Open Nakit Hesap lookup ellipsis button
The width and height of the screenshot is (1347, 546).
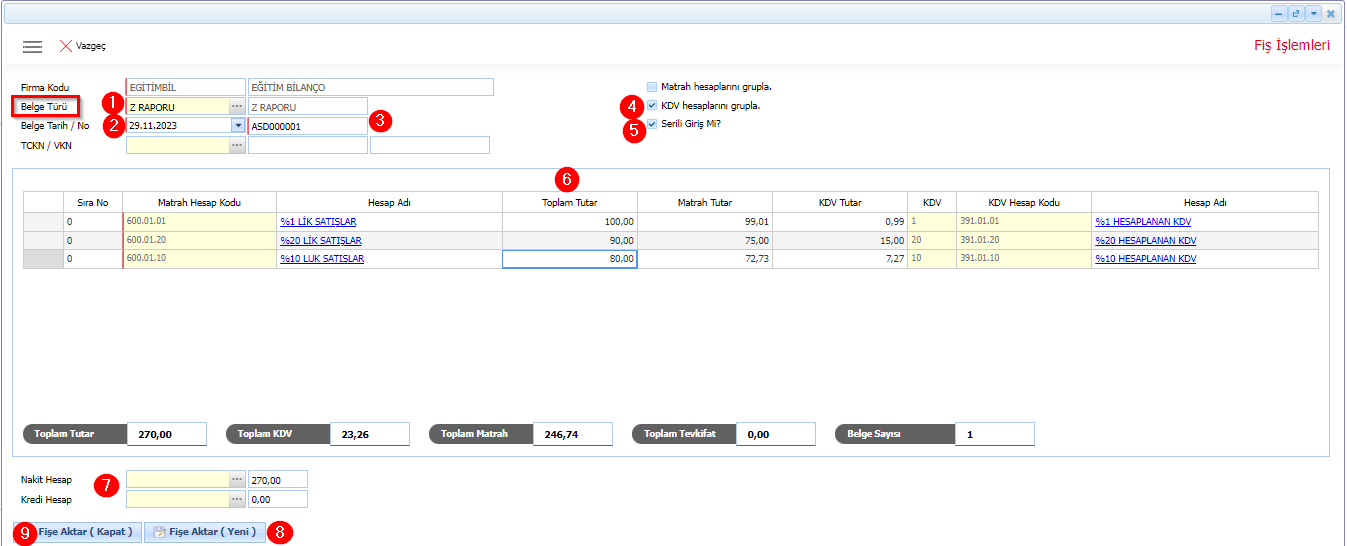point(237,479)
